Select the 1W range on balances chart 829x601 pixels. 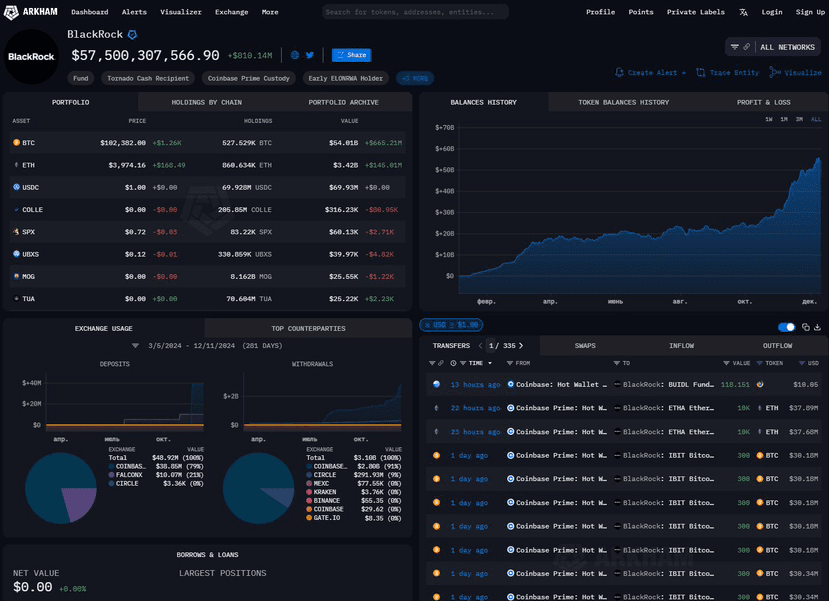(x=769, y=119)
